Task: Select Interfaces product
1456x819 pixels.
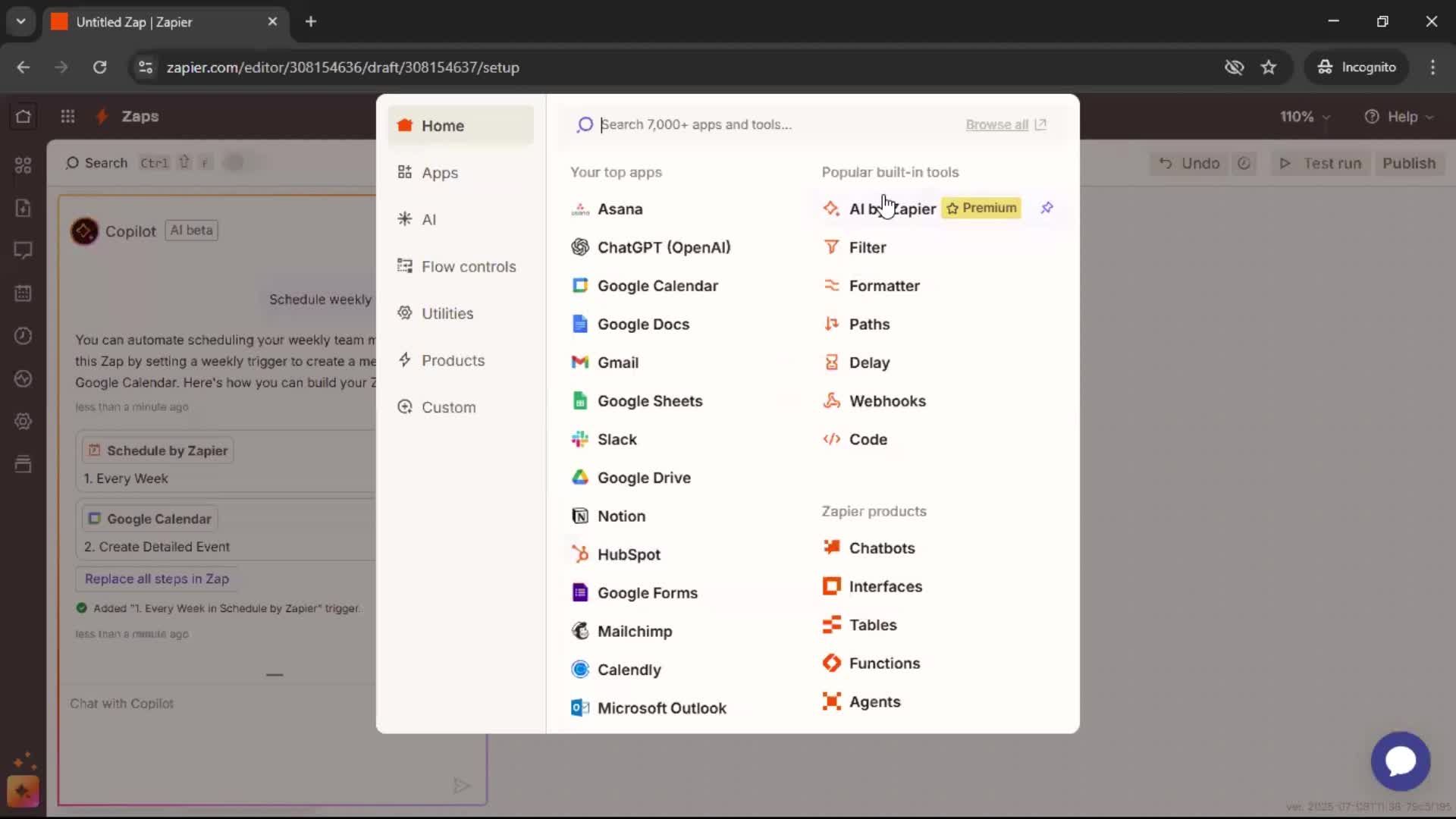Action: tap(872, 586)
